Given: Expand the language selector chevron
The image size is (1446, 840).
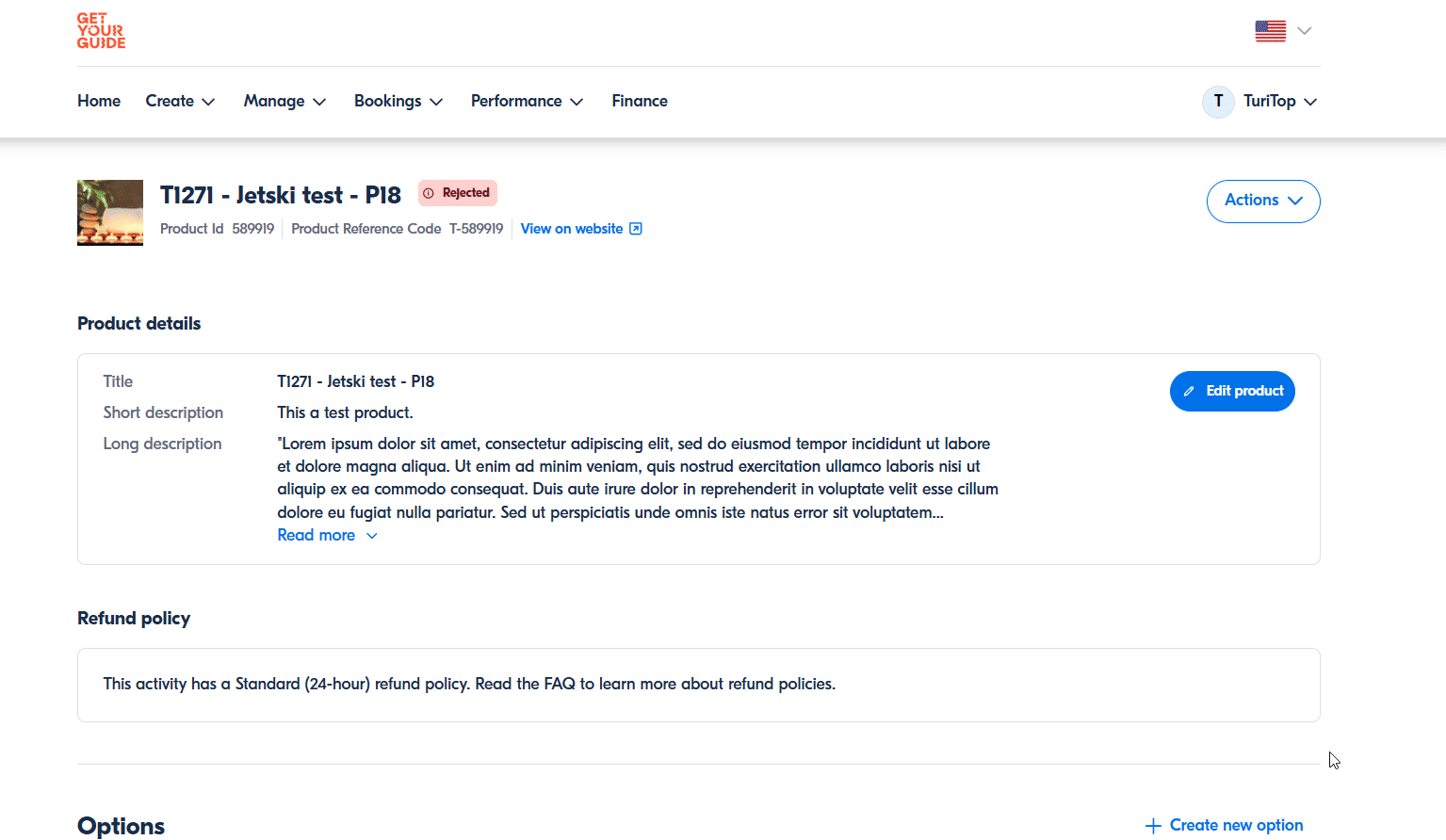Looking at the screenshot, I should pos(1305,31).
